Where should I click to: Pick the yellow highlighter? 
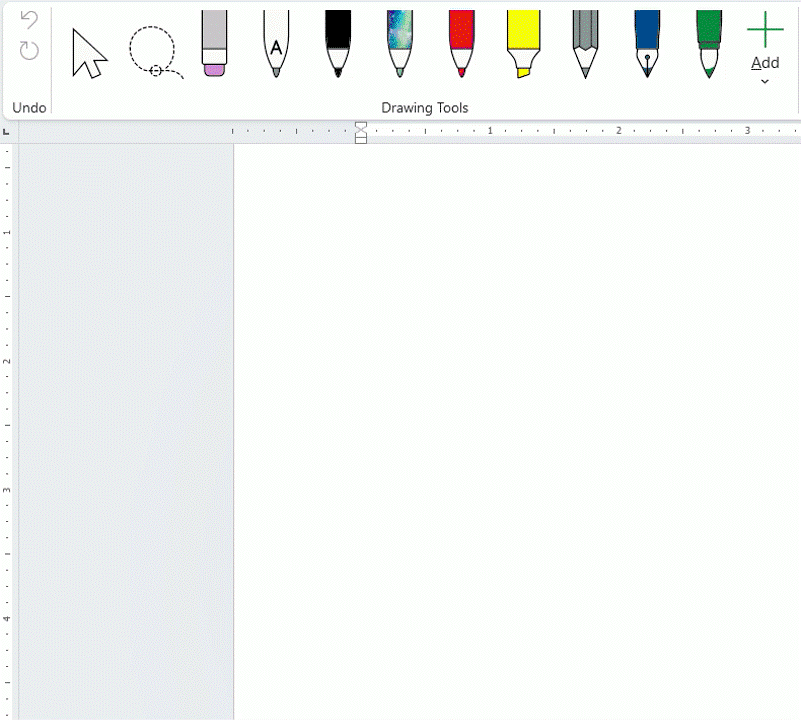pyautogui.click(x=522, y=44)
